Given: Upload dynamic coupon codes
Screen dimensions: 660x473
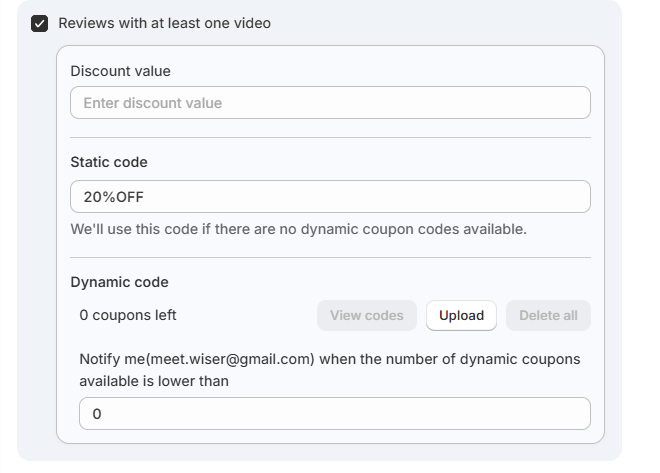Looking at the screenshot, I should pyautogui.click(x=461, y=315).
